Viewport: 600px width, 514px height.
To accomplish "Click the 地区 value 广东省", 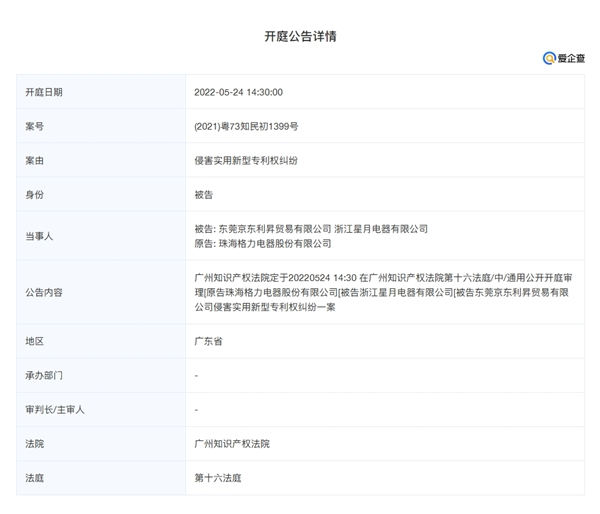I will tap(208, 341).
